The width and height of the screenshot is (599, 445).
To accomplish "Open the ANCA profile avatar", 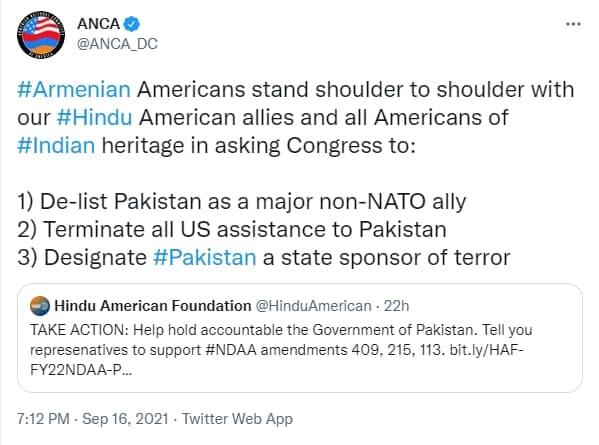I will point(41,34).
